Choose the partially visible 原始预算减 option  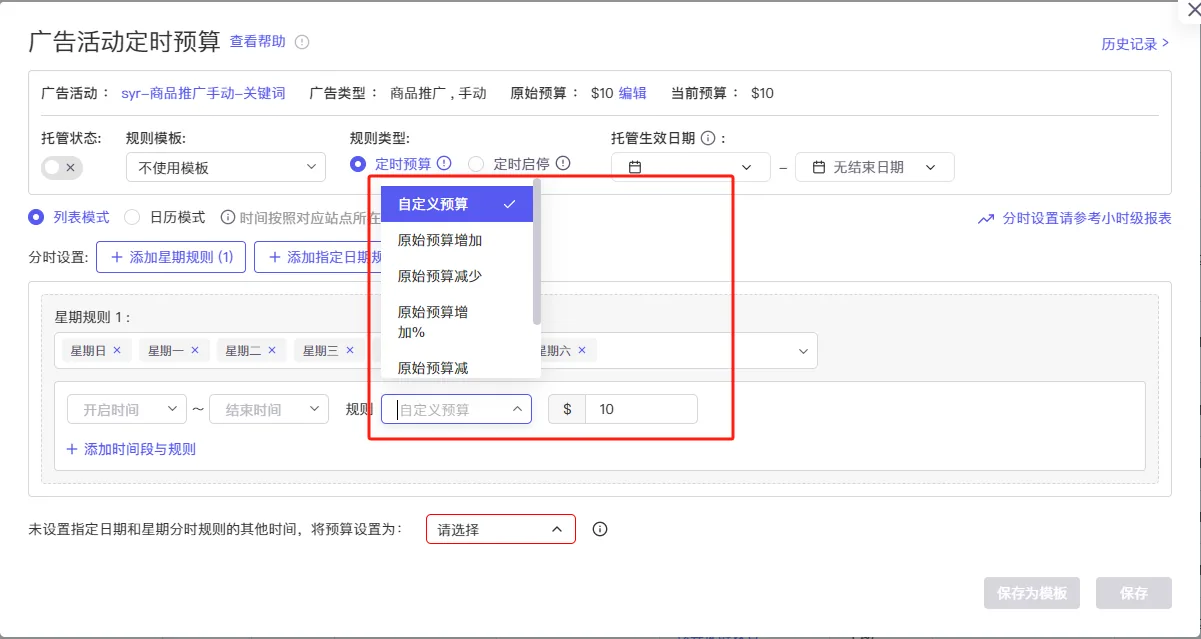click(x=457, y=365)
